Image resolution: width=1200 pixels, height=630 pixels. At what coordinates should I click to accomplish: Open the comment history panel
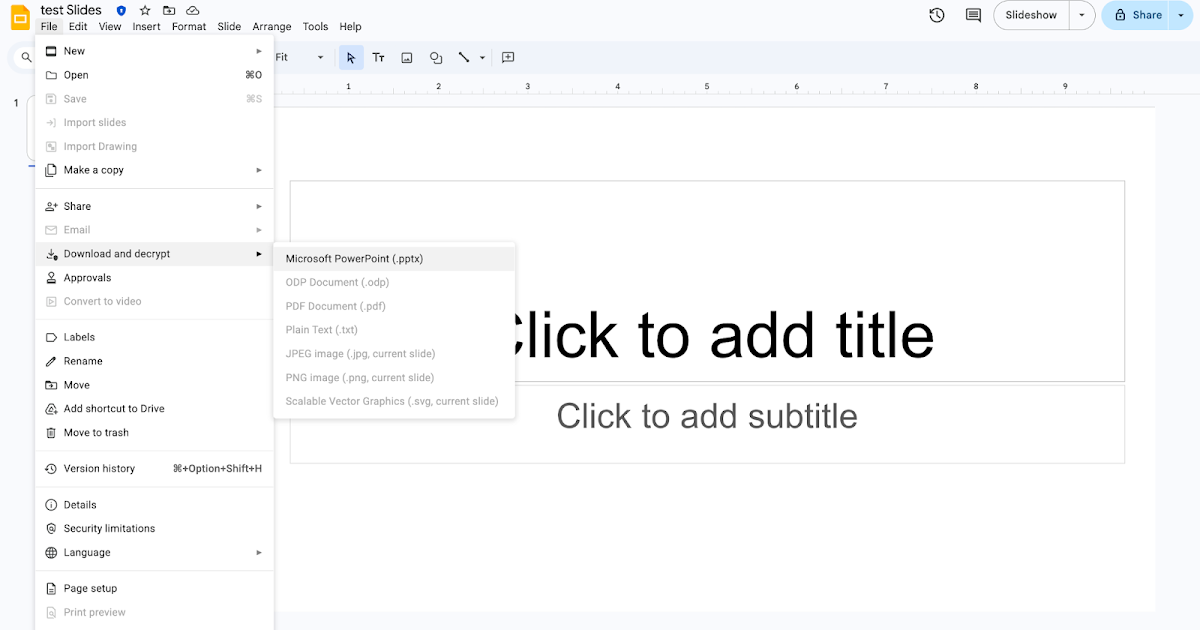(972, 15)
